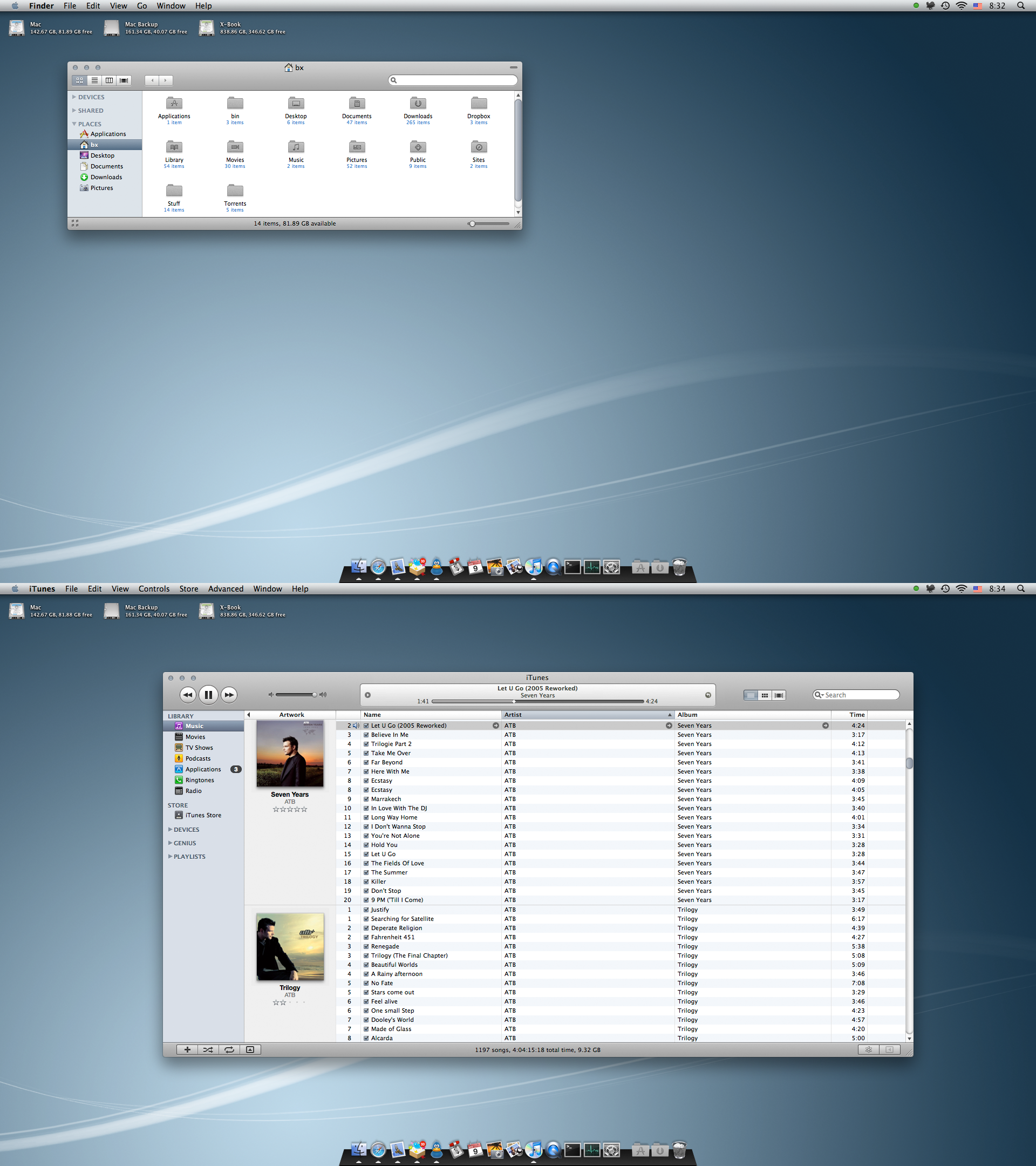The width and height of the screenshot is (1036, 1166).
Task: Click the Genius button in iTunes
Action: click(x=868, y=1049)
